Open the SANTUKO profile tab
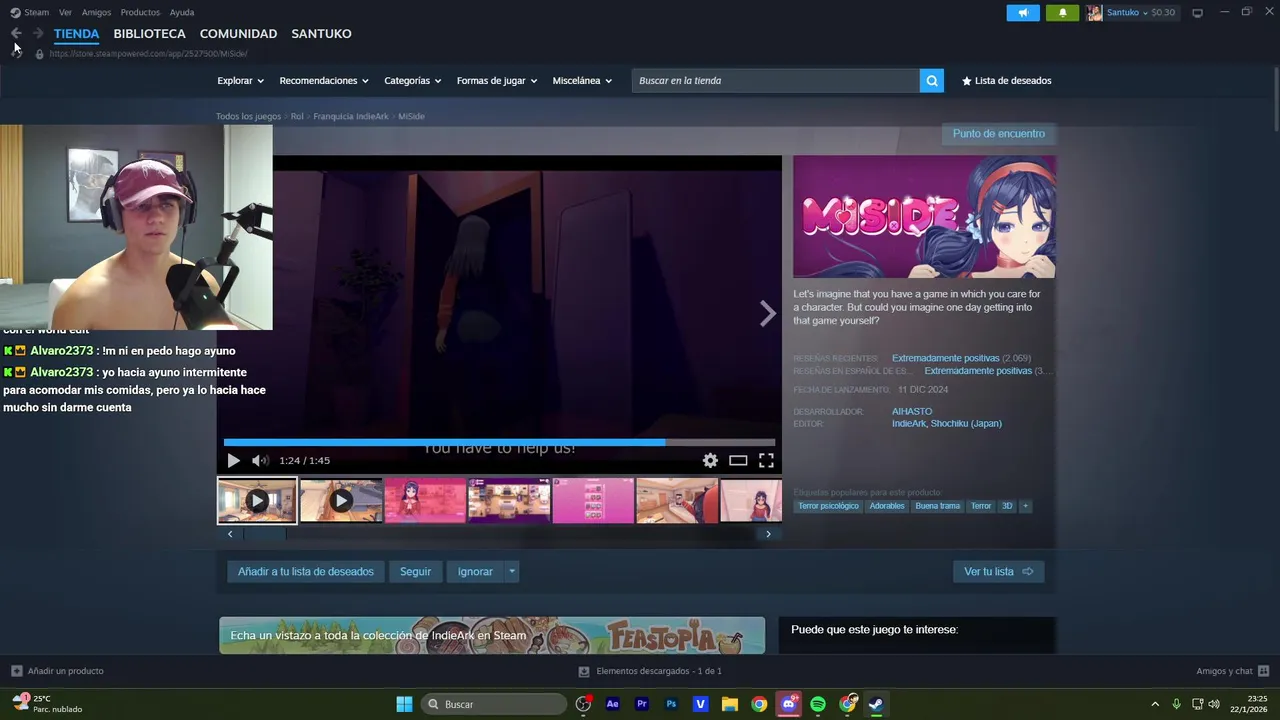 pyautogui.click(x=321, y=34)
